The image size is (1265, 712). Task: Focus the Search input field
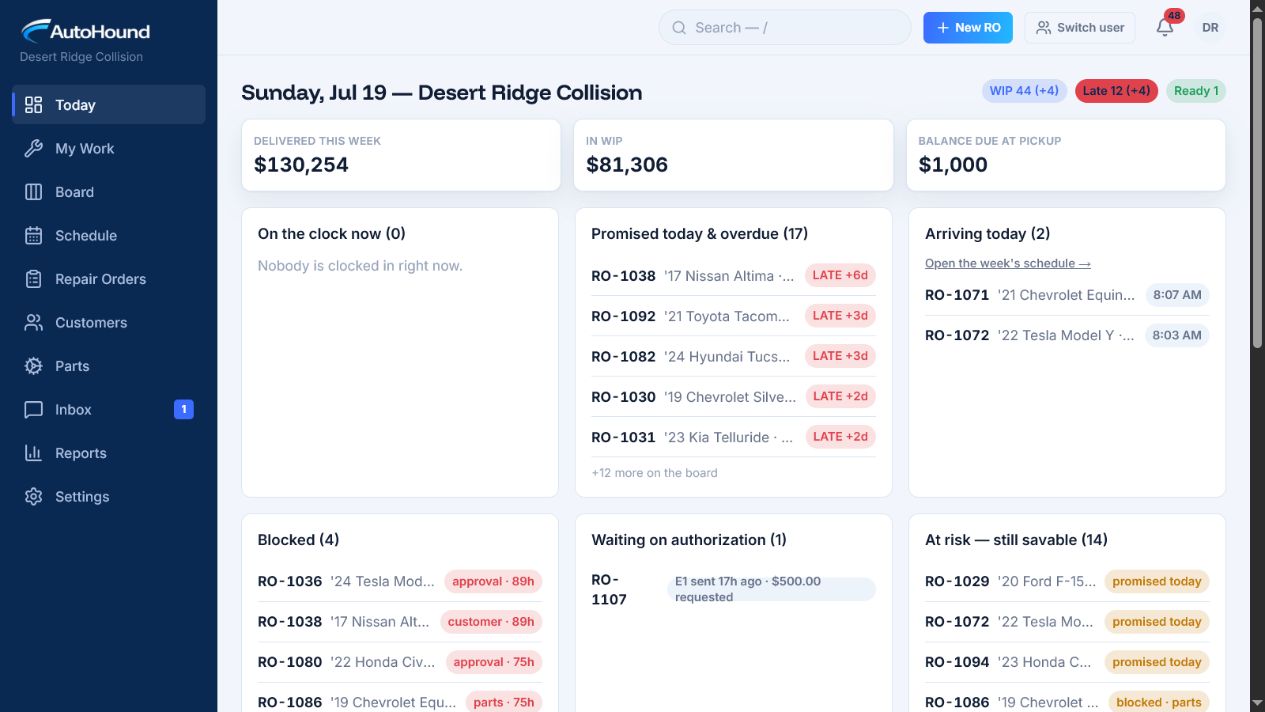click(x=785, y=28)
